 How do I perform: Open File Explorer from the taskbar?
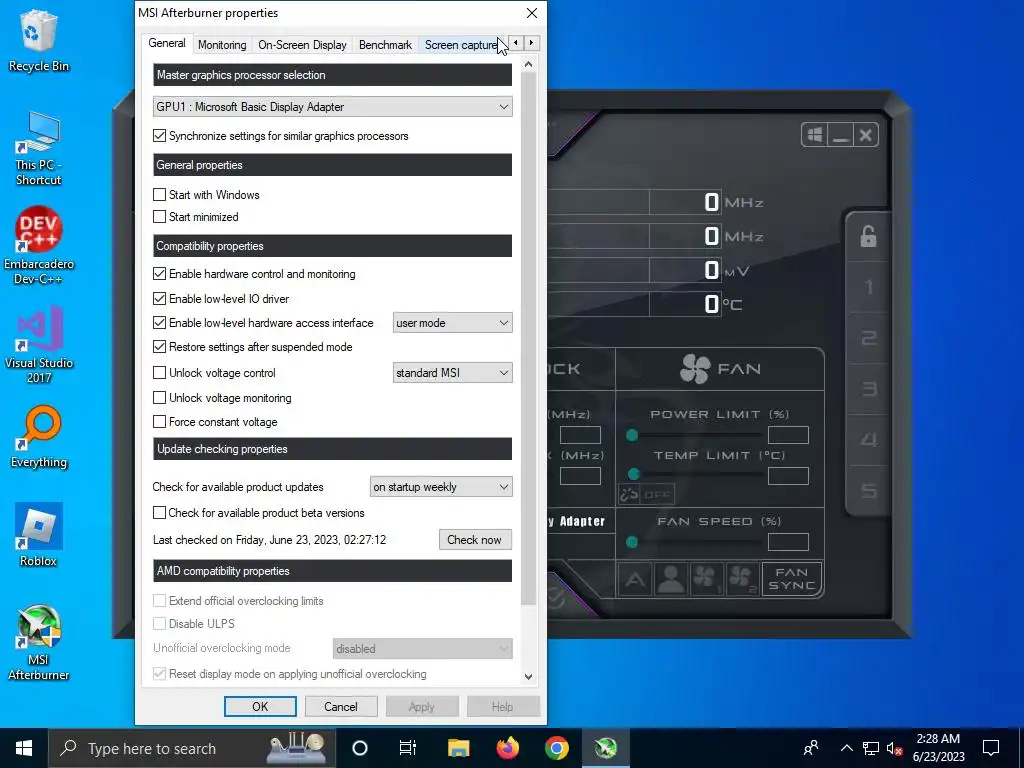pyautogui.click(x=458, y=748)
